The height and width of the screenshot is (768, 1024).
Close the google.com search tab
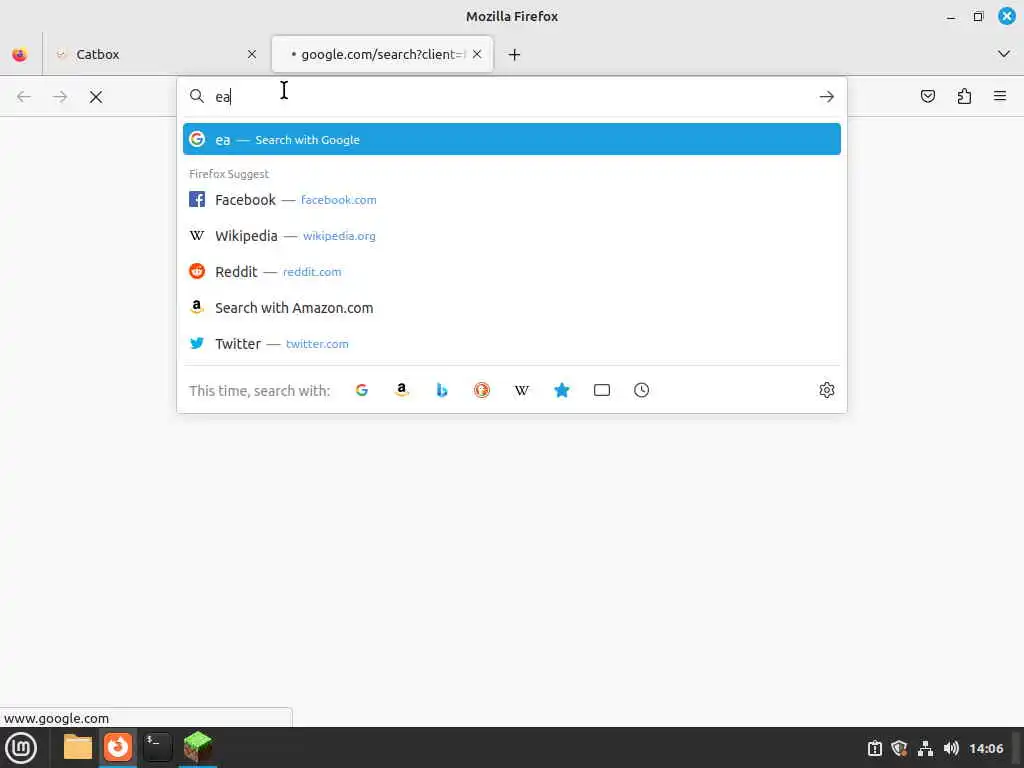477,54
